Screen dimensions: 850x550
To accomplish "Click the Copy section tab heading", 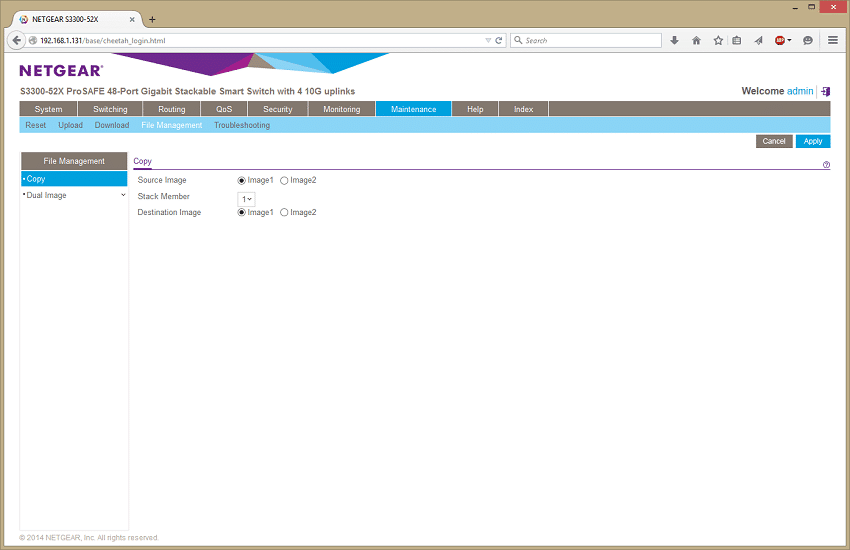I will click(x=143, y=161).
